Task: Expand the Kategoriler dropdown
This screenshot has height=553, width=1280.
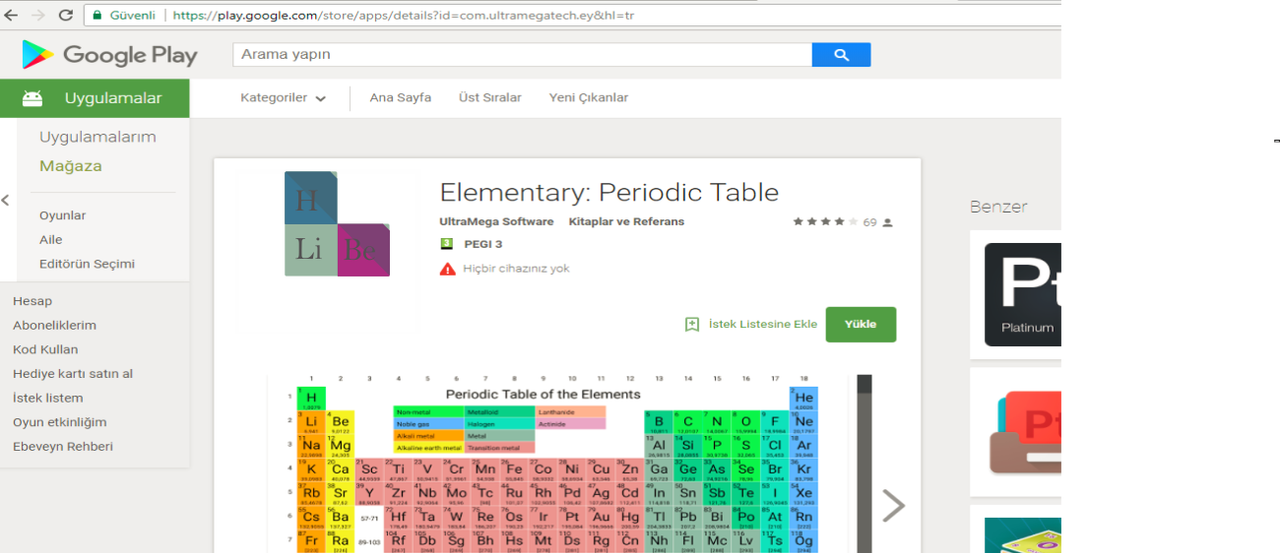Action: click(283, 98)
